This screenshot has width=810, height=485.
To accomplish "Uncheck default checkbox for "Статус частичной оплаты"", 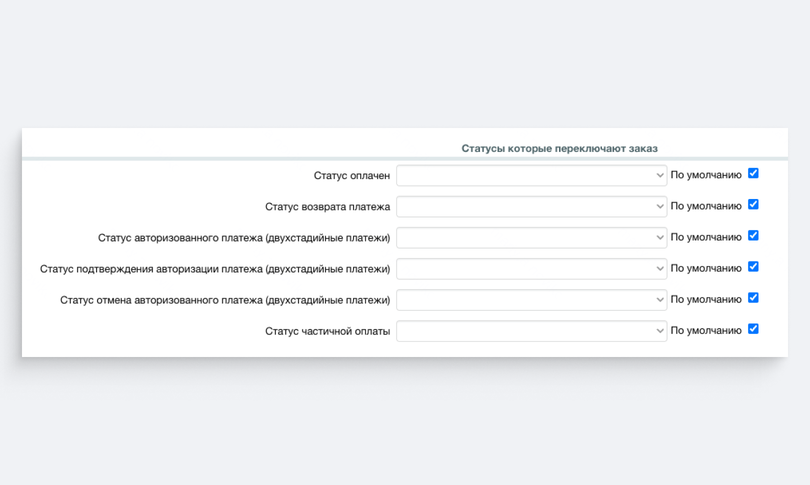I will click(753, 328).
